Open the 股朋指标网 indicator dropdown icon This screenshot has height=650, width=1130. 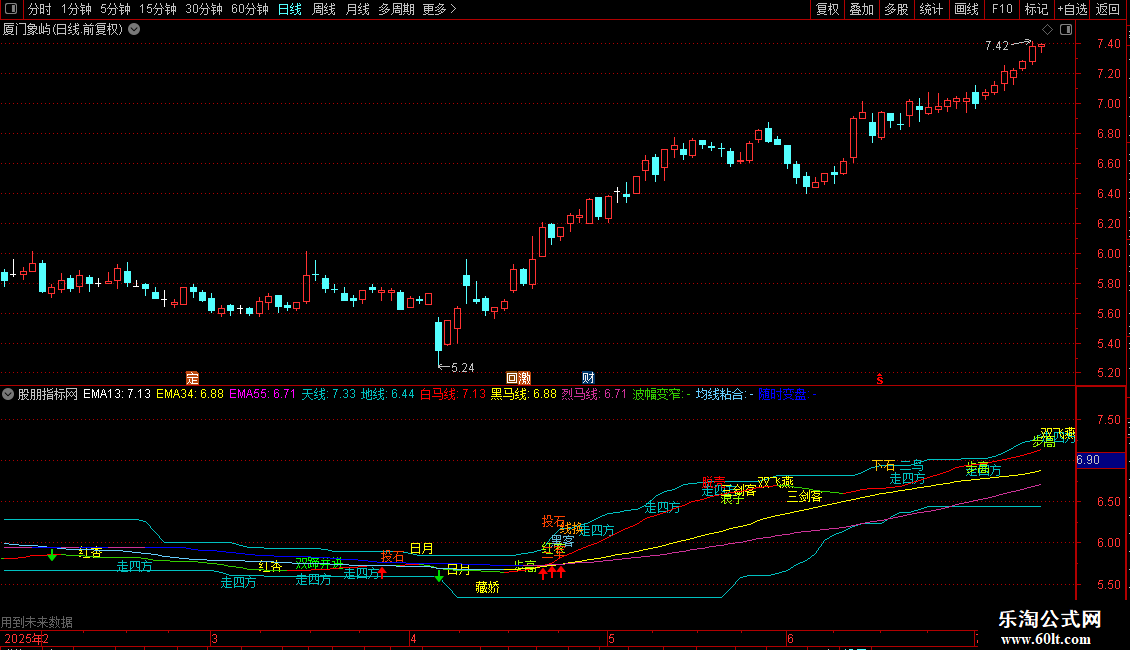click(x=8, y=394)
